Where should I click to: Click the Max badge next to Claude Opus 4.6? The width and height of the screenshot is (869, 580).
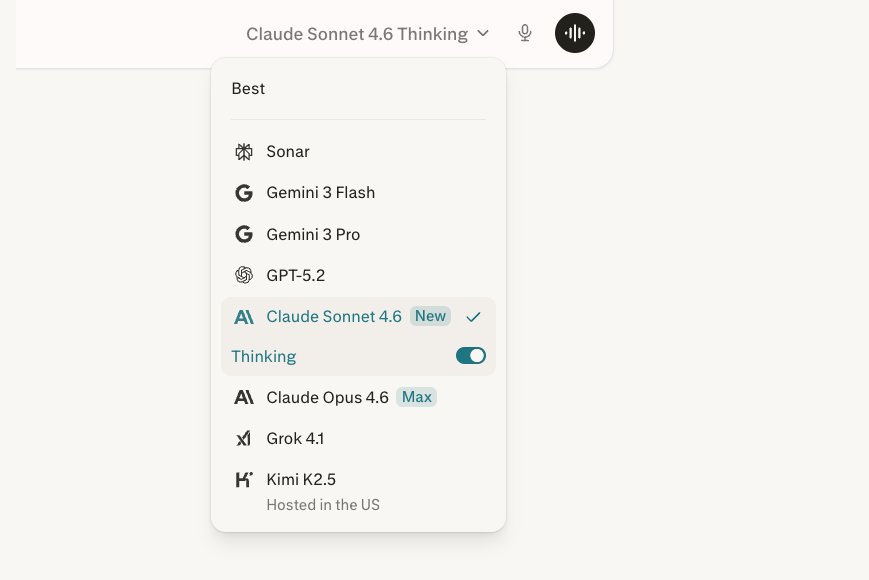(417, 397)
